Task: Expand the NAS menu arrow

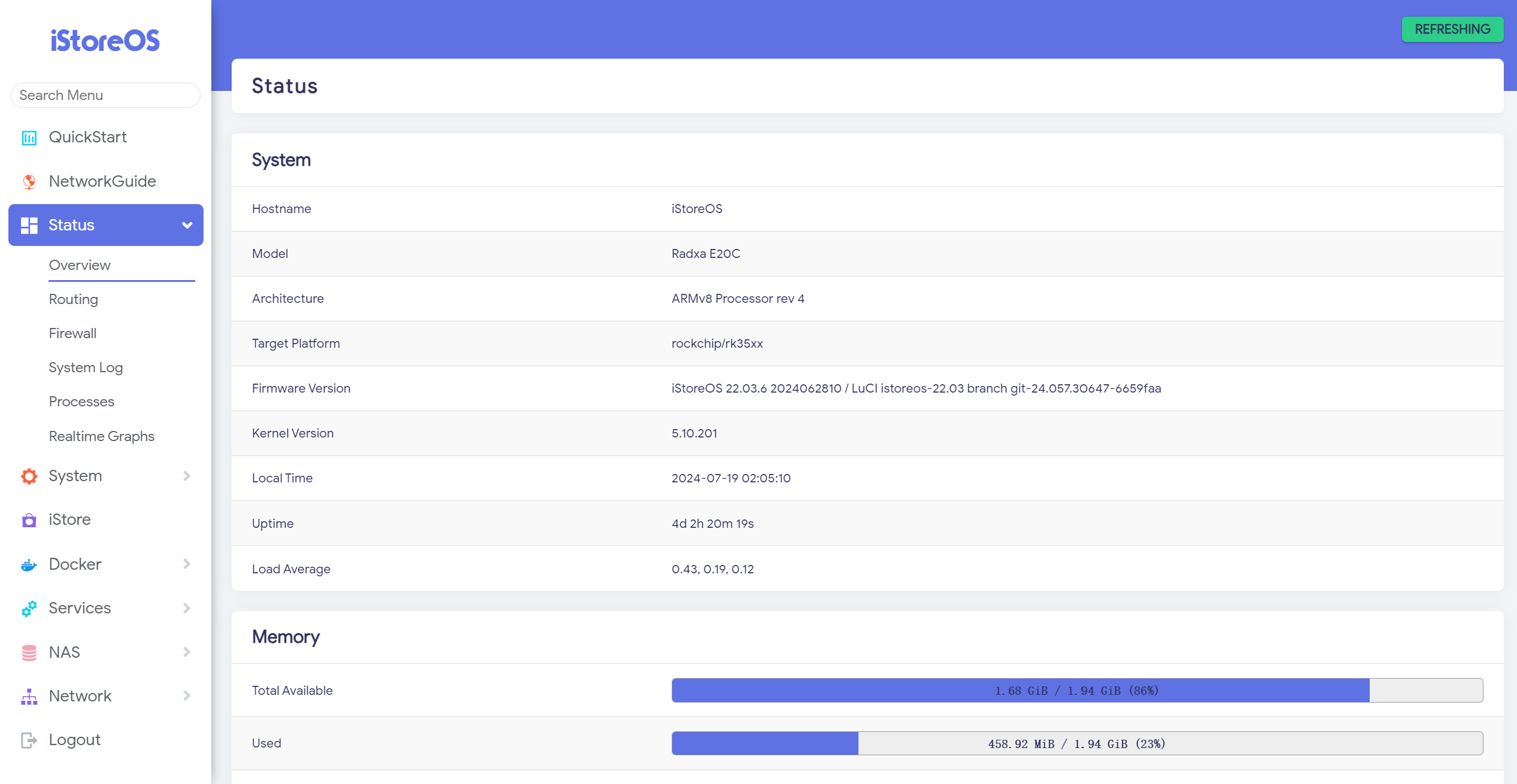Action: point(187,652)
